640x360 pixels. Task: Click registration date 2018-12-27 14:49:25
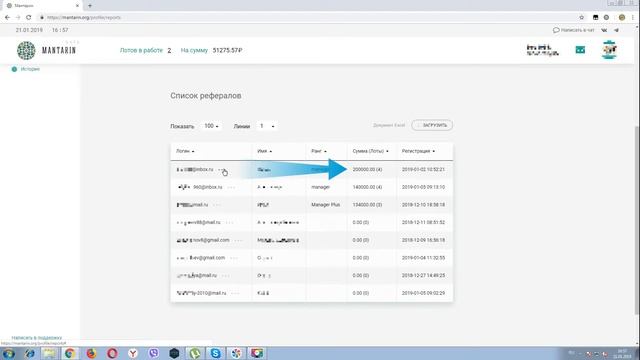tap(423, 276)
